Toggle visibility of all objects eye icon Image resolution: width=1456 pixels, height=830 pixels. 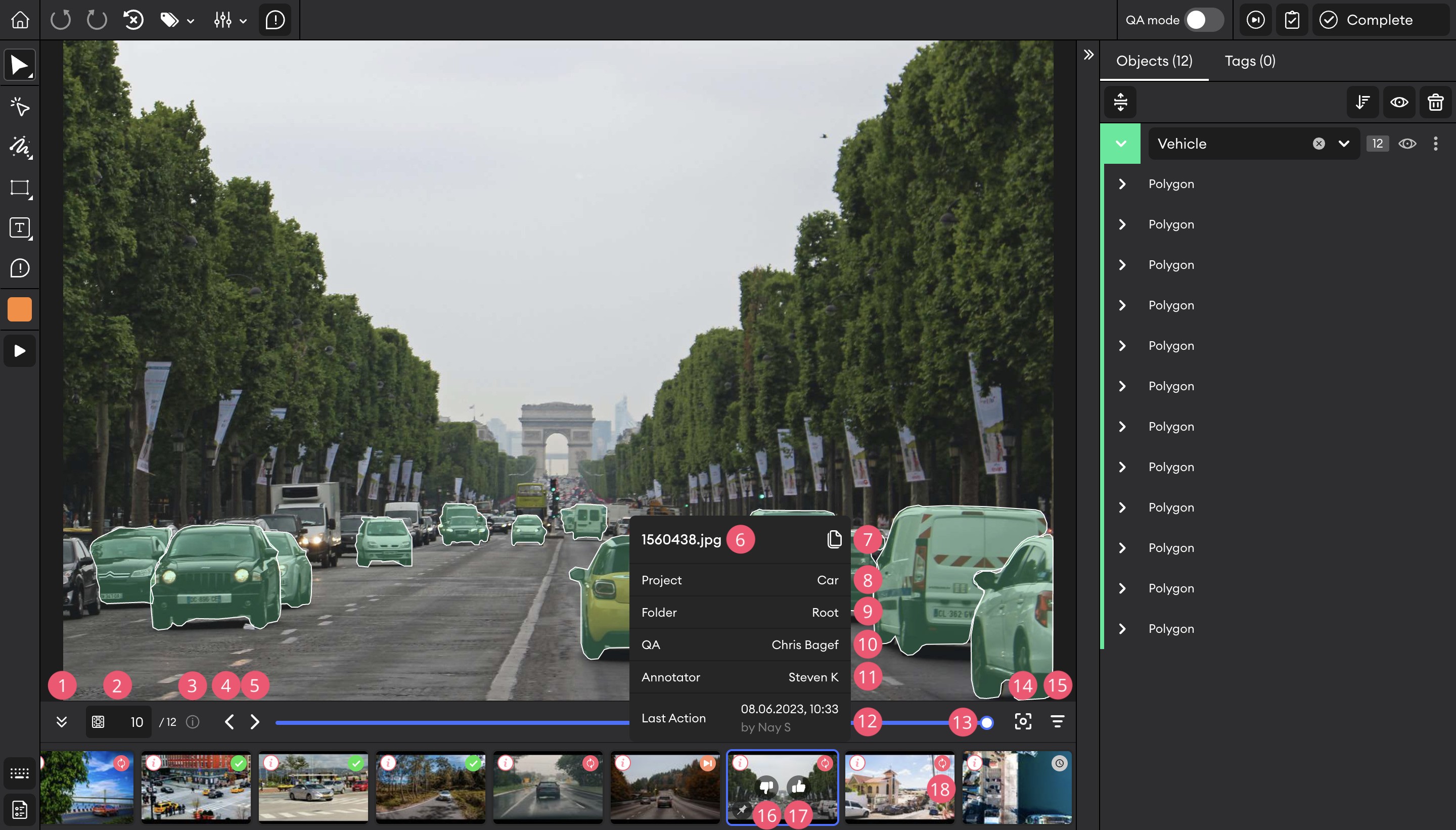(x=1399, y=102)
